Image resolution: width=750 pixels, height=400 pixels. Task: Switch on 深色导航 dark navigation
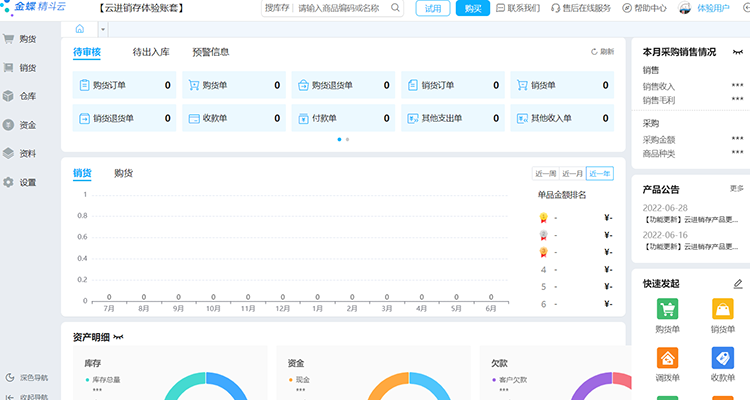(26, 377)
